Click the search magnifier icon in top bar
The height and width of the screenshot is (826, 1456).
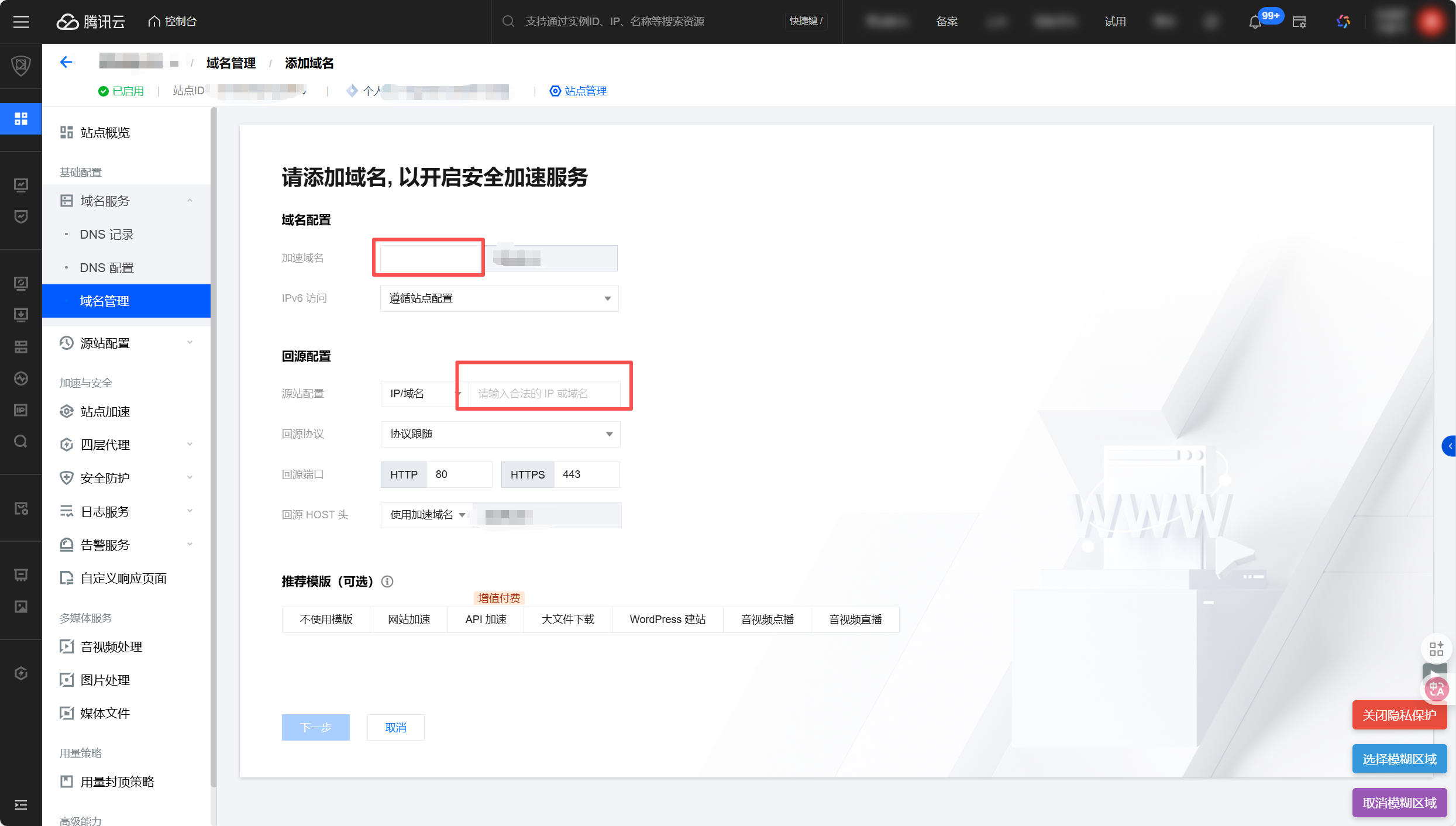click(x=508, y=22)
